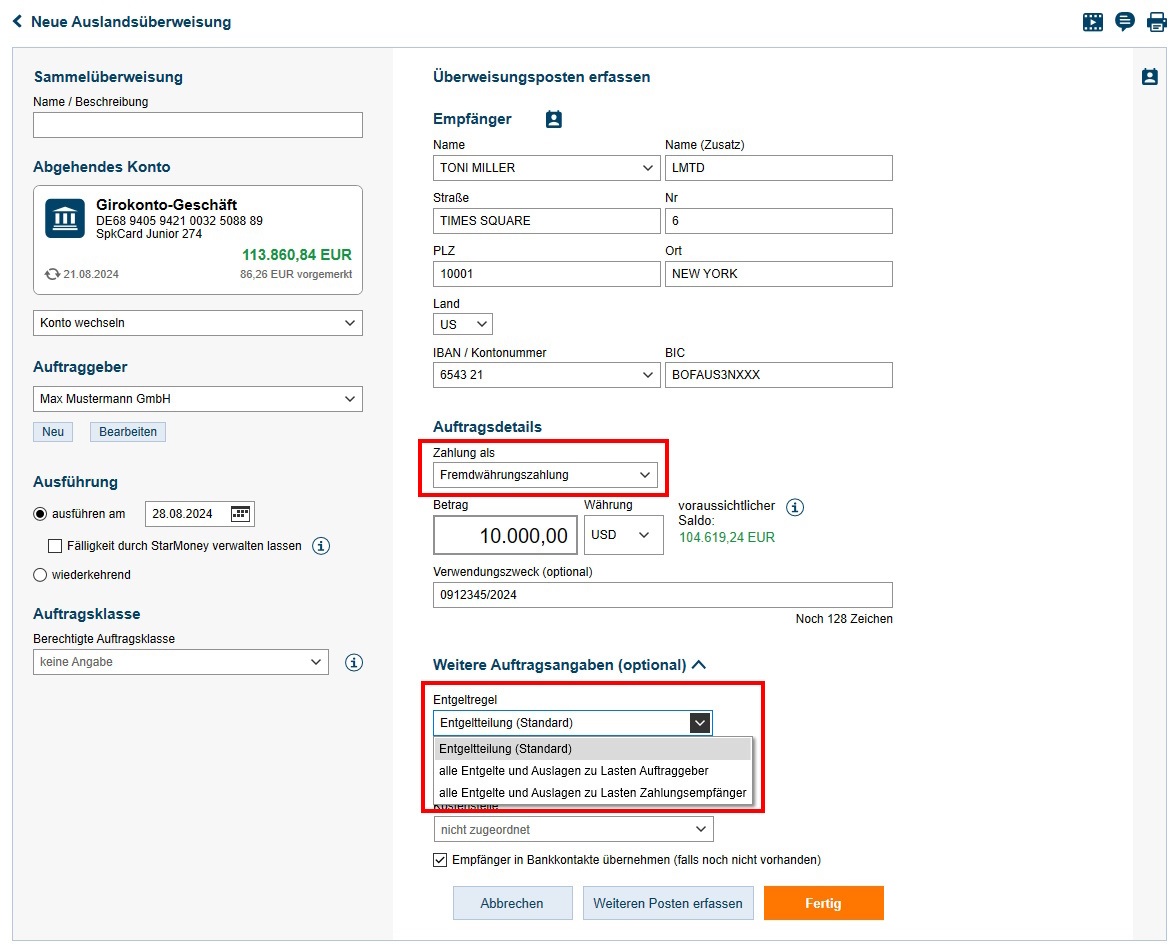Image resolution: width=1176 pixels, height=945 pixels.
Task: Click the Name / Beschreibung input field
Action: click(x=198, y=125)
